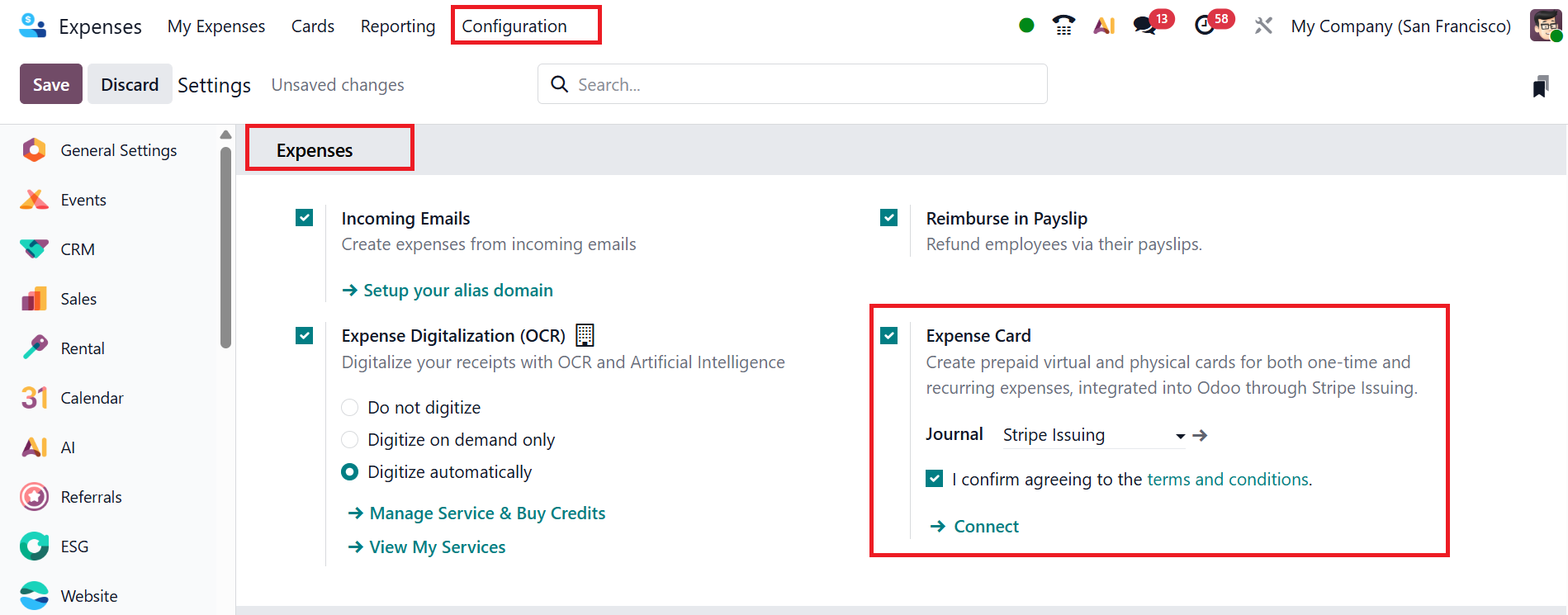Click the Stripe Issuing journal external link arrow
Screen dimensions: 1568x615
(1201, 435)
